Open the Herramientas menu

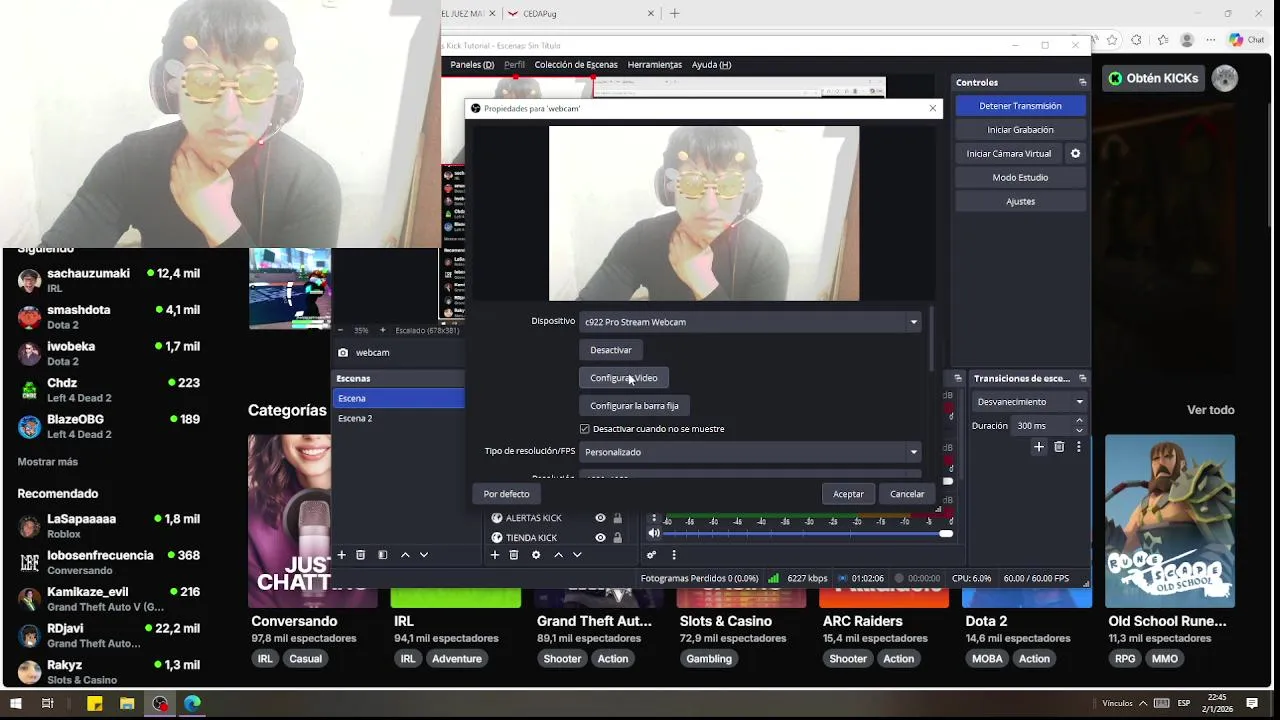click(x=655, y=65)
